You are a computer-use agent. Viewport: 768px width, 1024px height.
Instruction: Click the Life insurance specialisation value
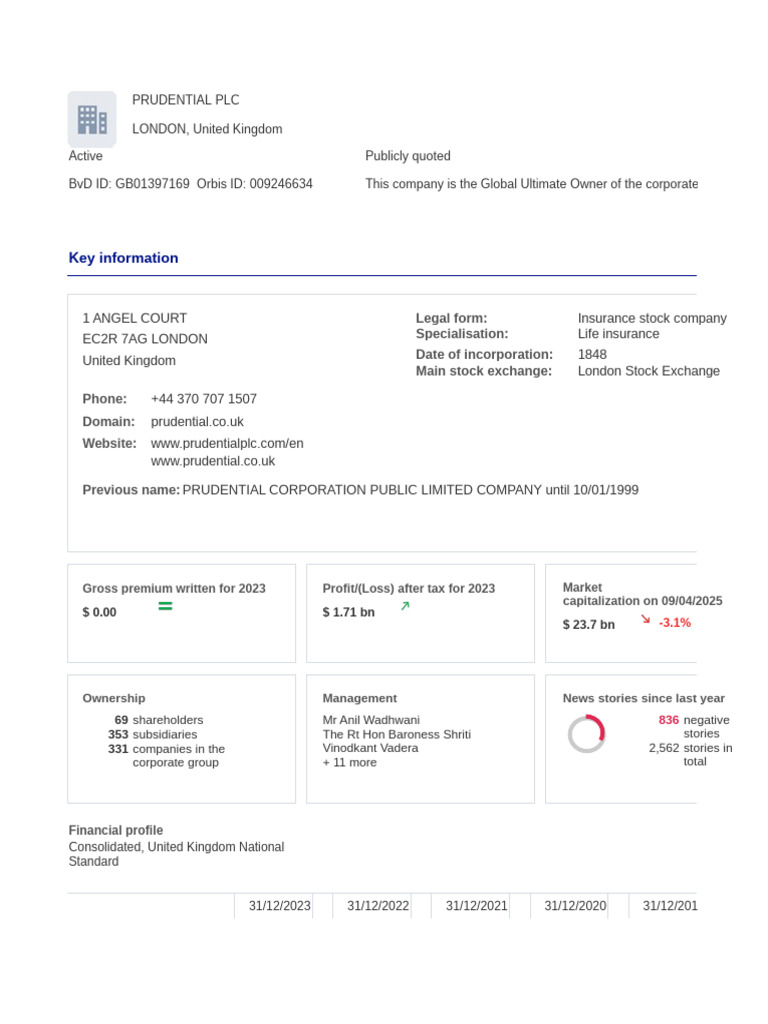click(618, 334)
